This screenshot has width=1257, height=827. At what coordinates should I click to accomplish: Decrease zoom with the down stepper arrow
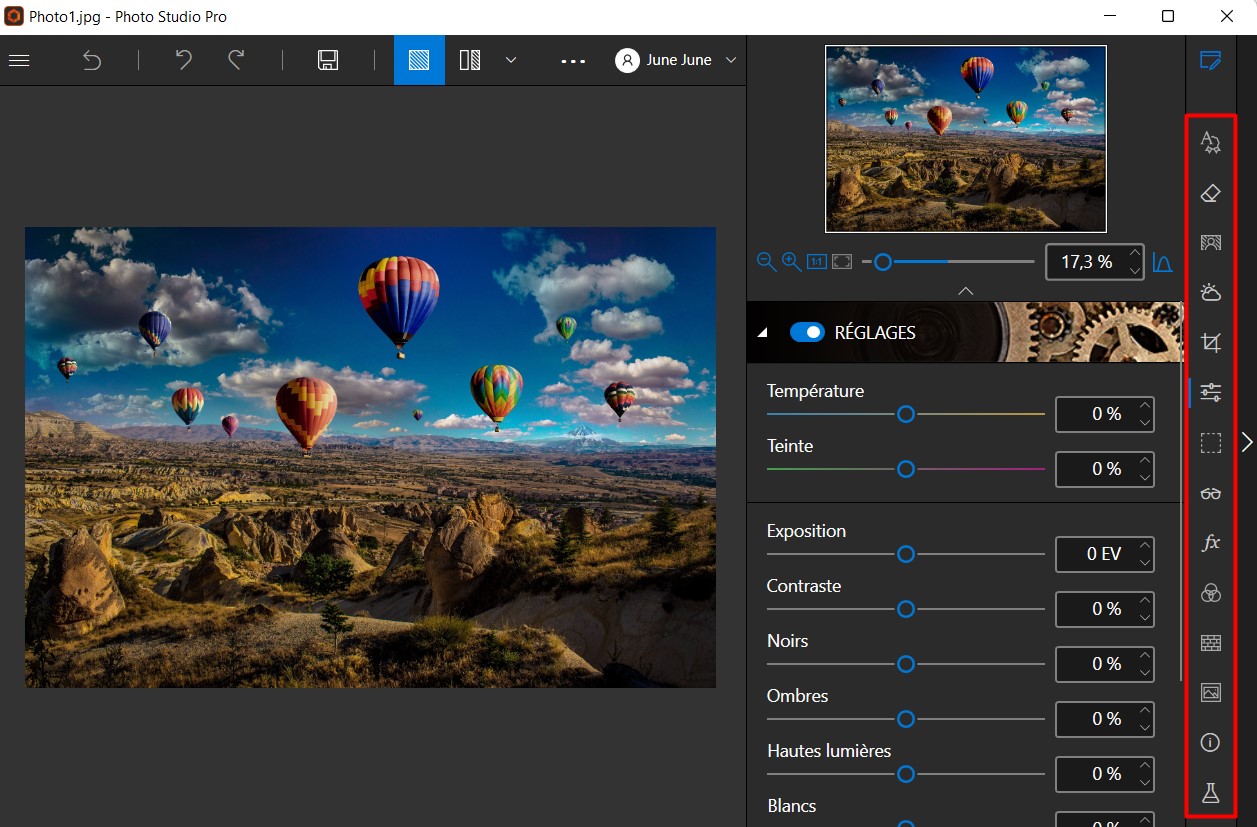point(1135,271)
